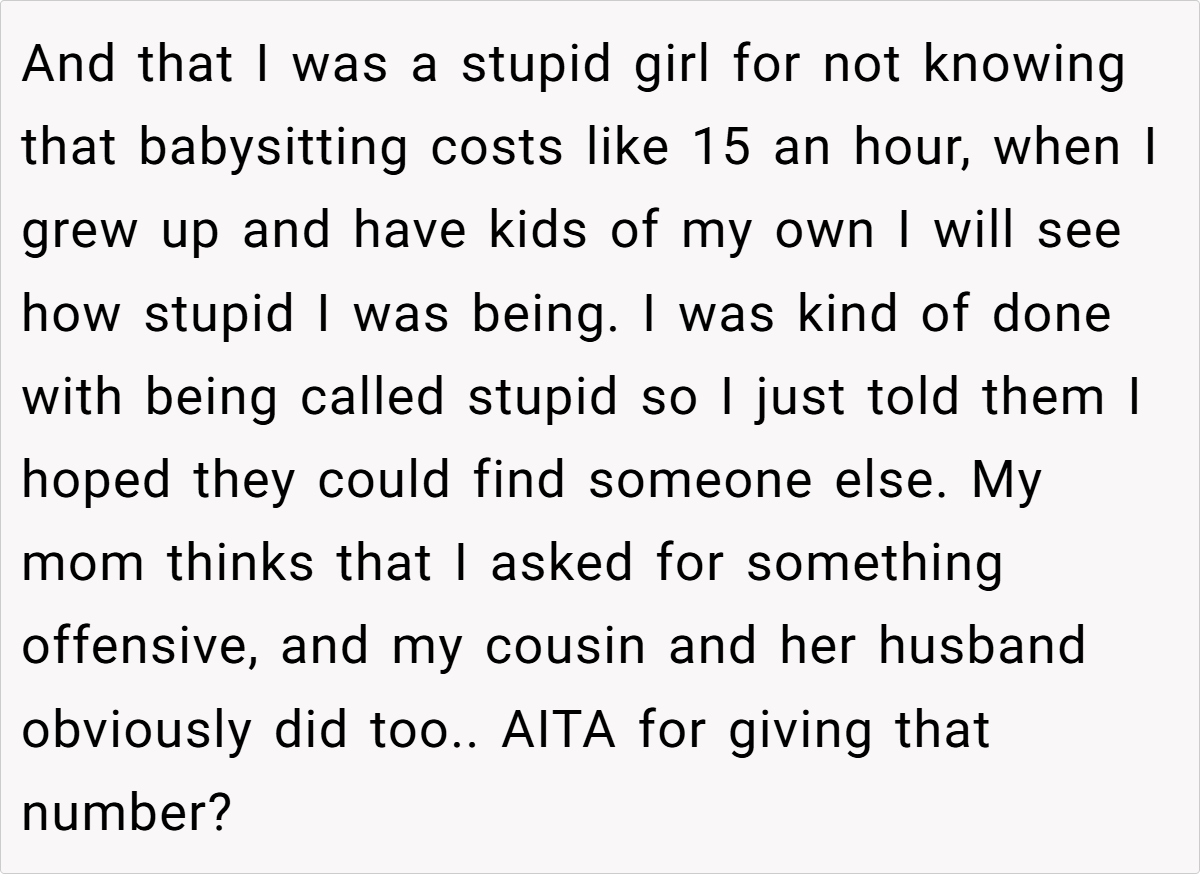Screen dimensions: 1200x874
Task: Click the word "offensive"
Action: 135,646
